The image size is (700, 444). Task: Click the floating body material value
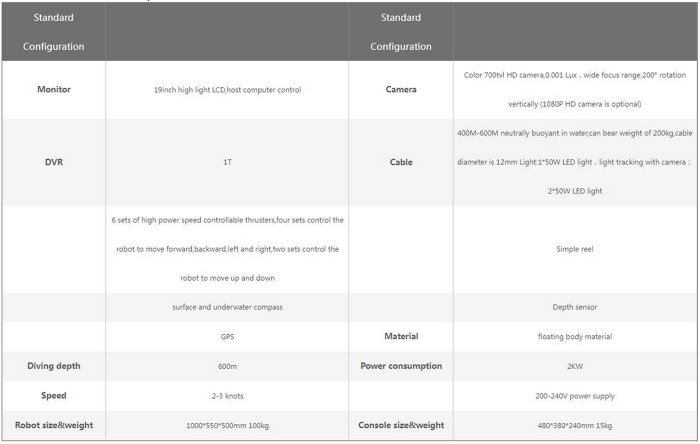[574, 337]
